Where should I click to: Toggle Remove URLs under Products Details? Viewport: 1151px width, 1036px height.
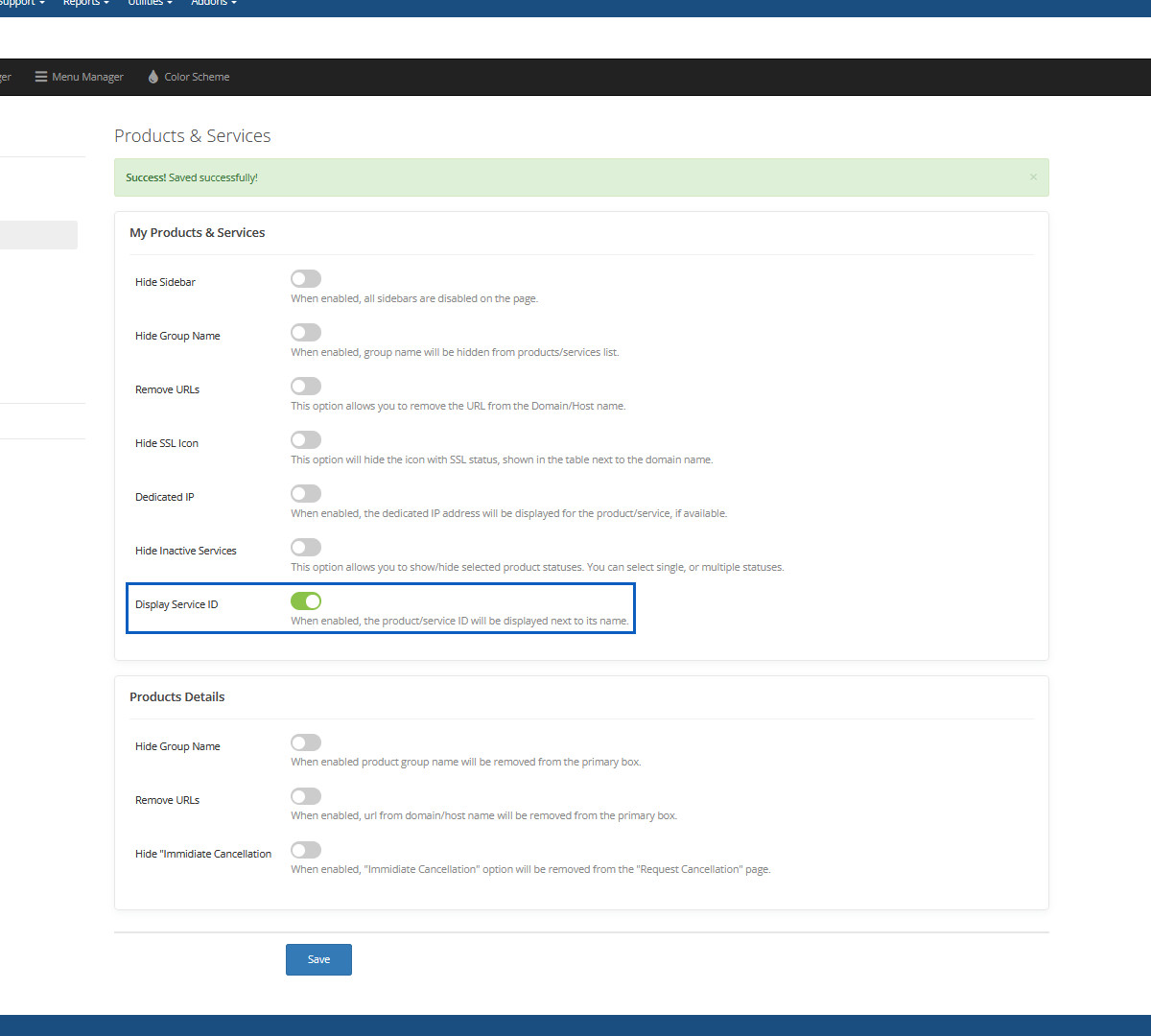click(306, 797)
